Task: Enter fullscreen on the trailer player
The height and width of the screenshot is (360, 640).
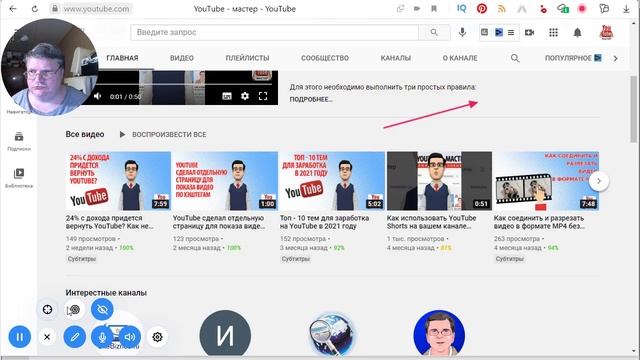Action: click(x=263, y=96)
